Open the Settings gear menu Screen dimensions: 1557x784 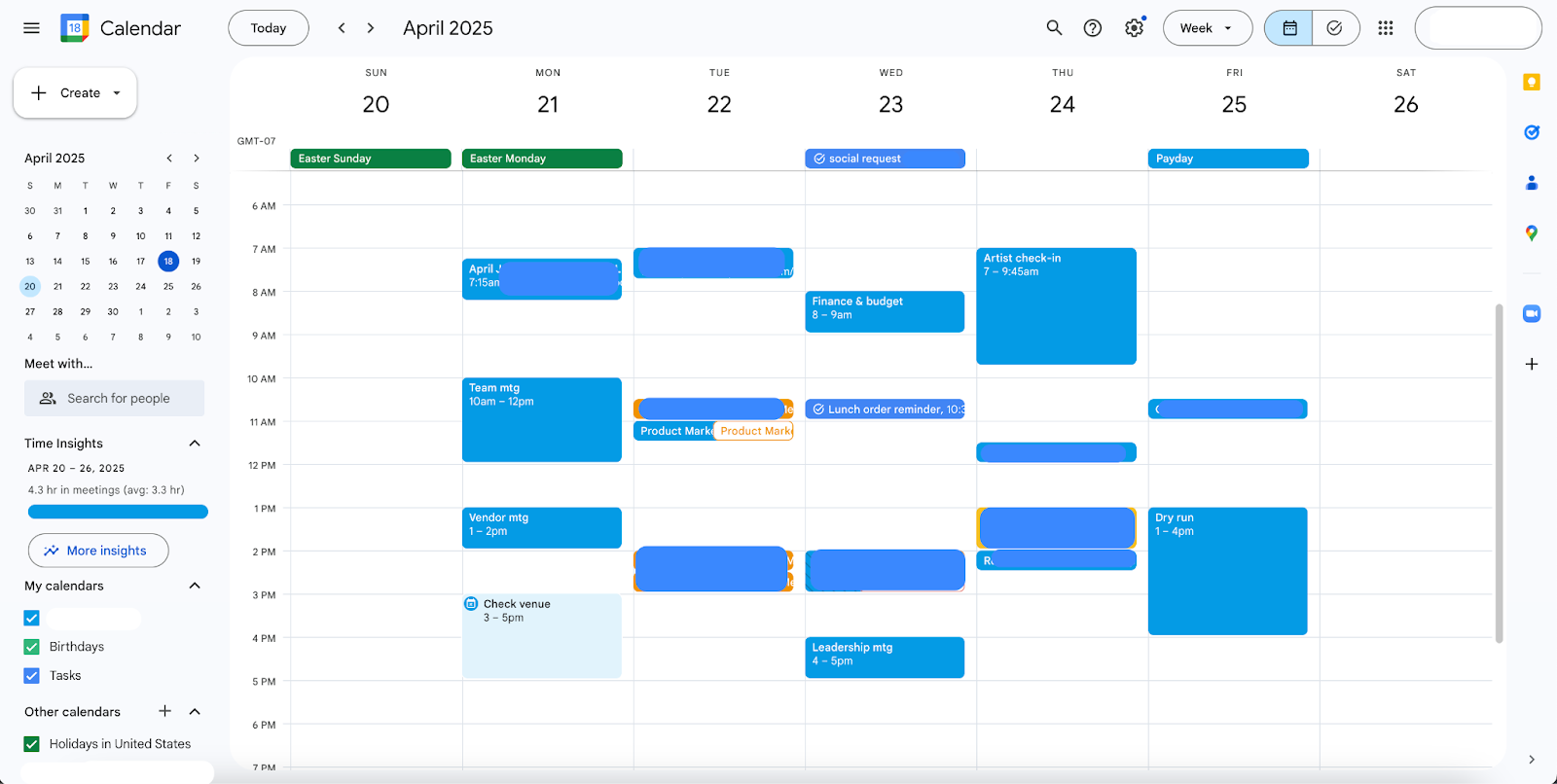pos(1134,28)
